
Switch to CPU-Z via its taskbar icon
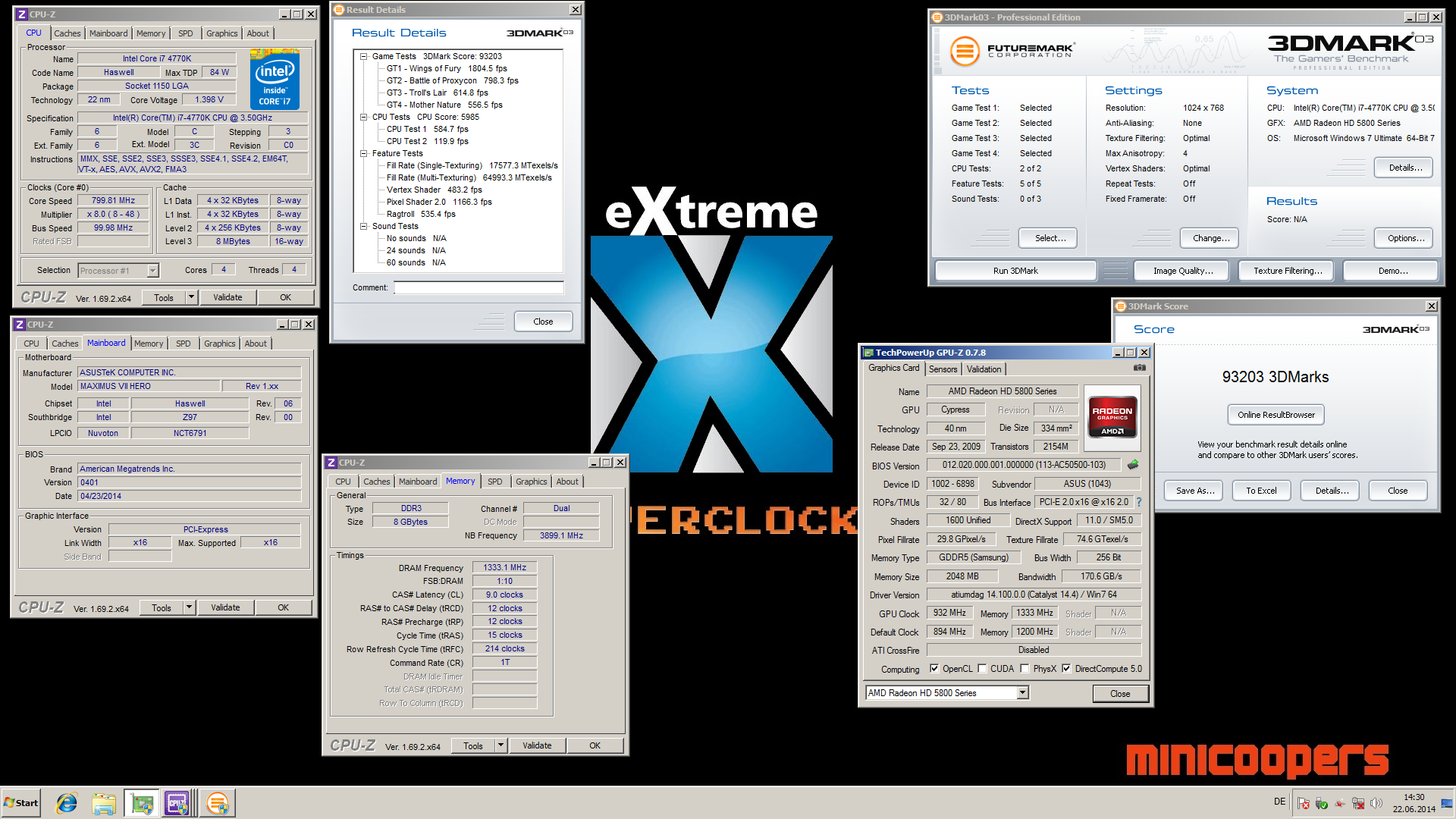[x=177, y=803]
